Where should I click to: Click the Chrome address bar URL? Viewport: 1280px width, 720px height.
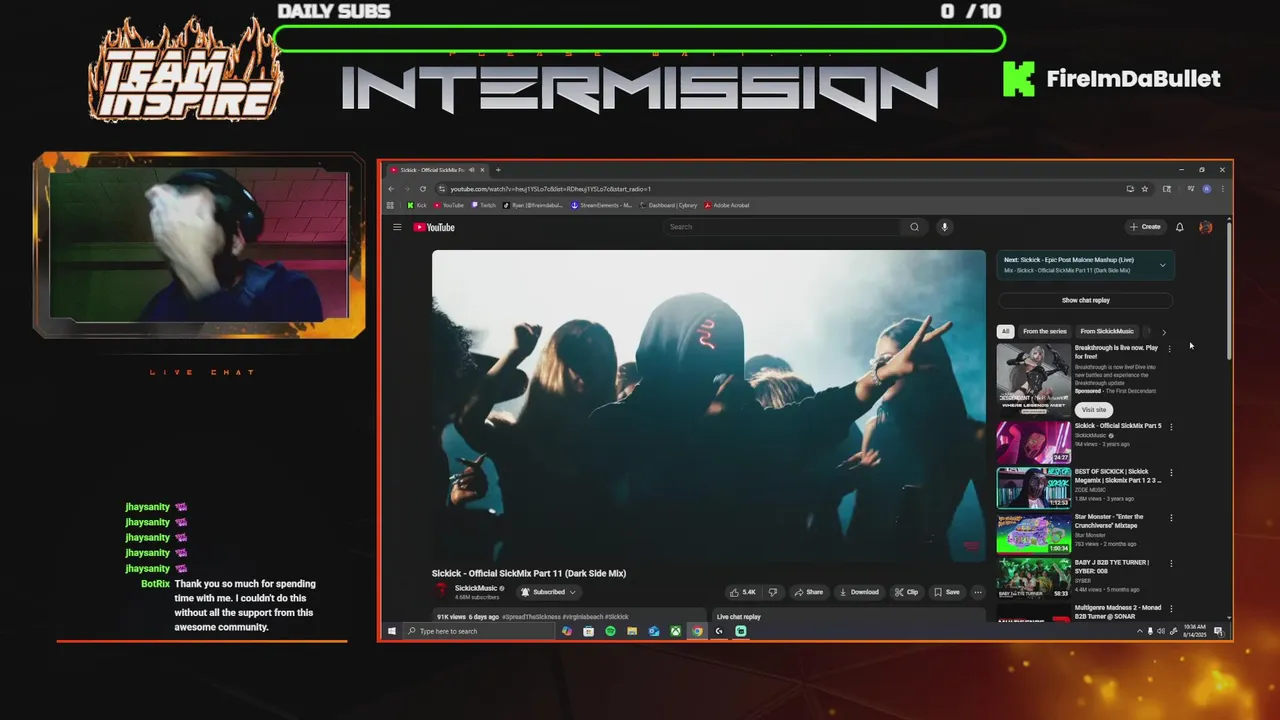click(x=550, y=189)
